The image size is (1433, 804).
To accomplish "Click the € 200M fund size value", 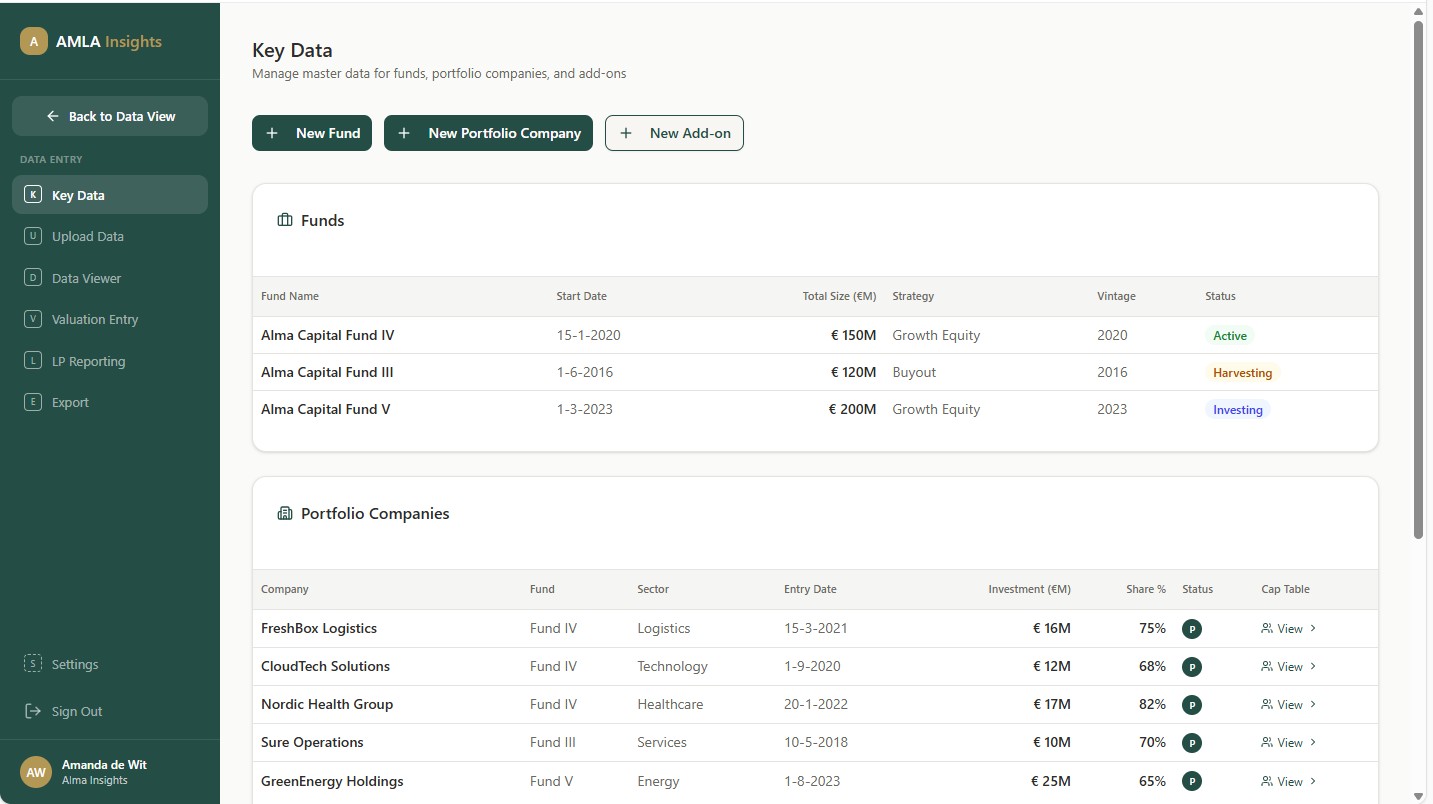I will coord(853,409).
